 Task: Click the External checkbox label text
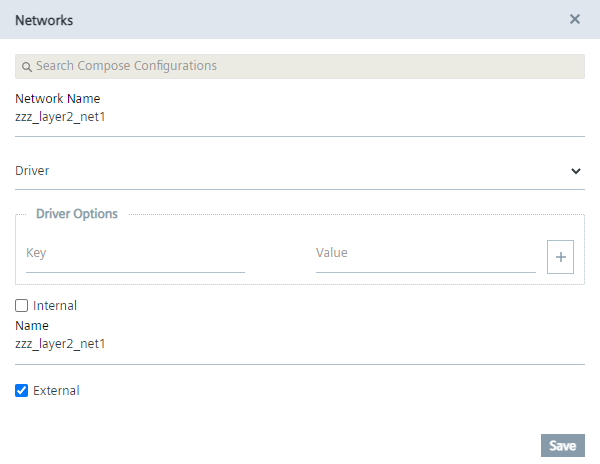(56, 391)
